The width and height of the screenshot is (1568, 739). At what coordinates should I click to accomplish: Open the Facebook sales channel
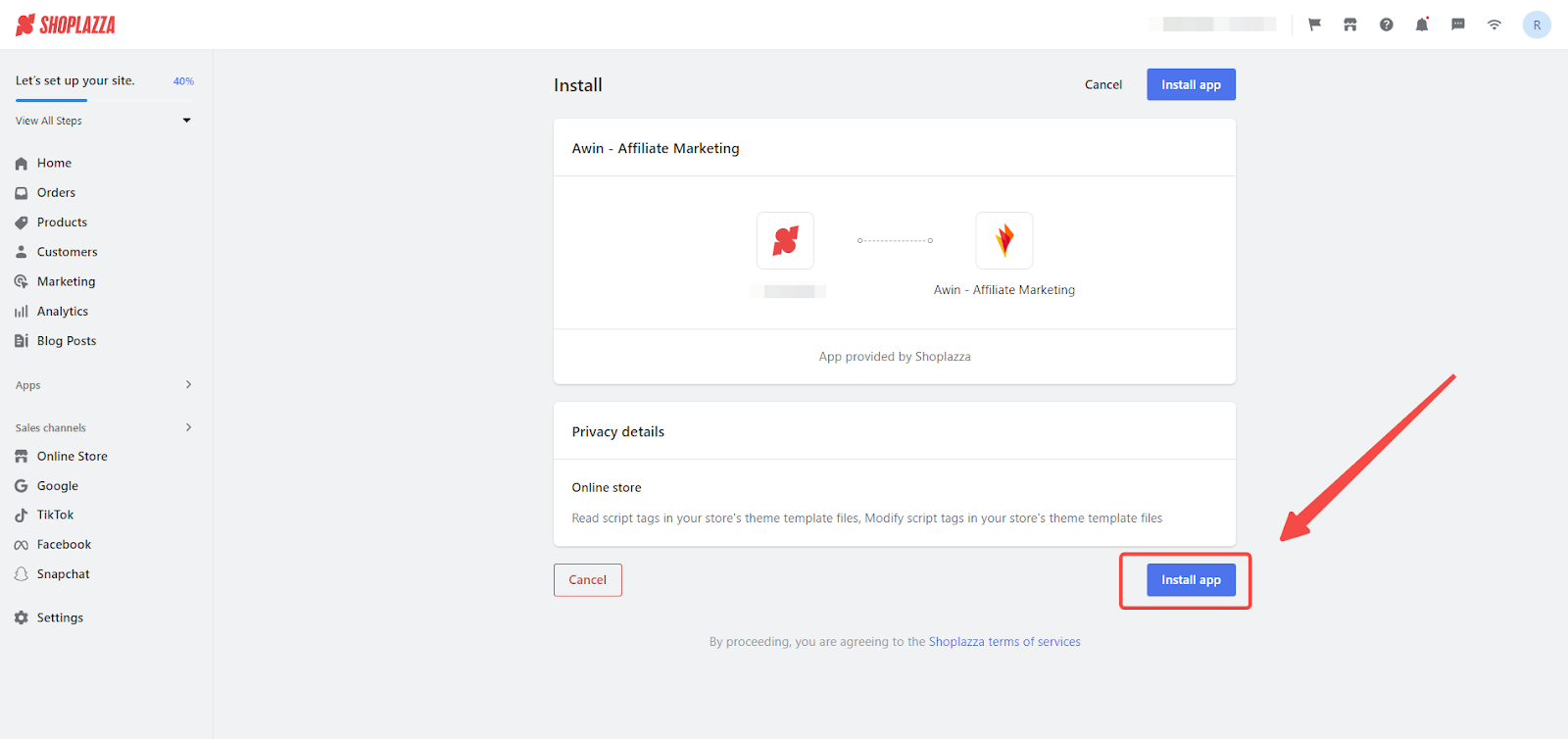point(64,545)
